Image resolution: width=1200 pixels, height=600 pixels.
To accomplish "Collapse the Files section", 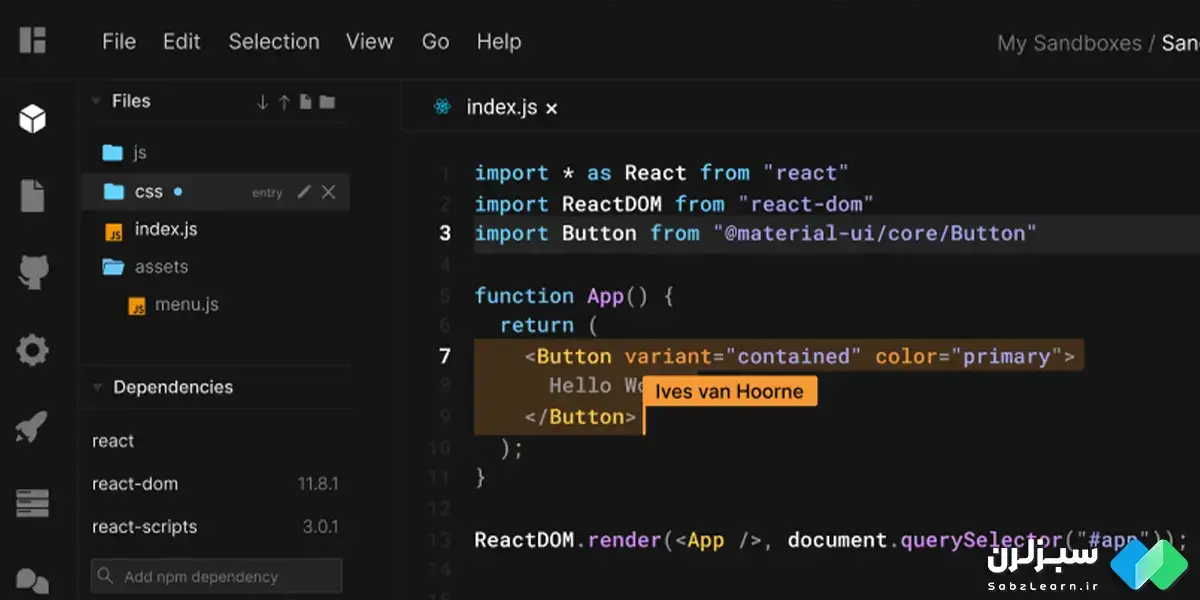I will 97,102.
